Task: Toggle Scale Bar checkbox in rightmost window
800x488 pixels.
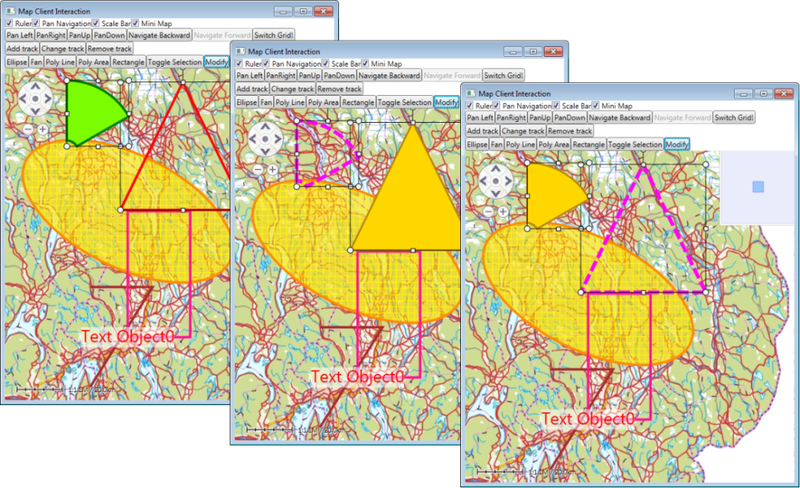Action: 556,106
